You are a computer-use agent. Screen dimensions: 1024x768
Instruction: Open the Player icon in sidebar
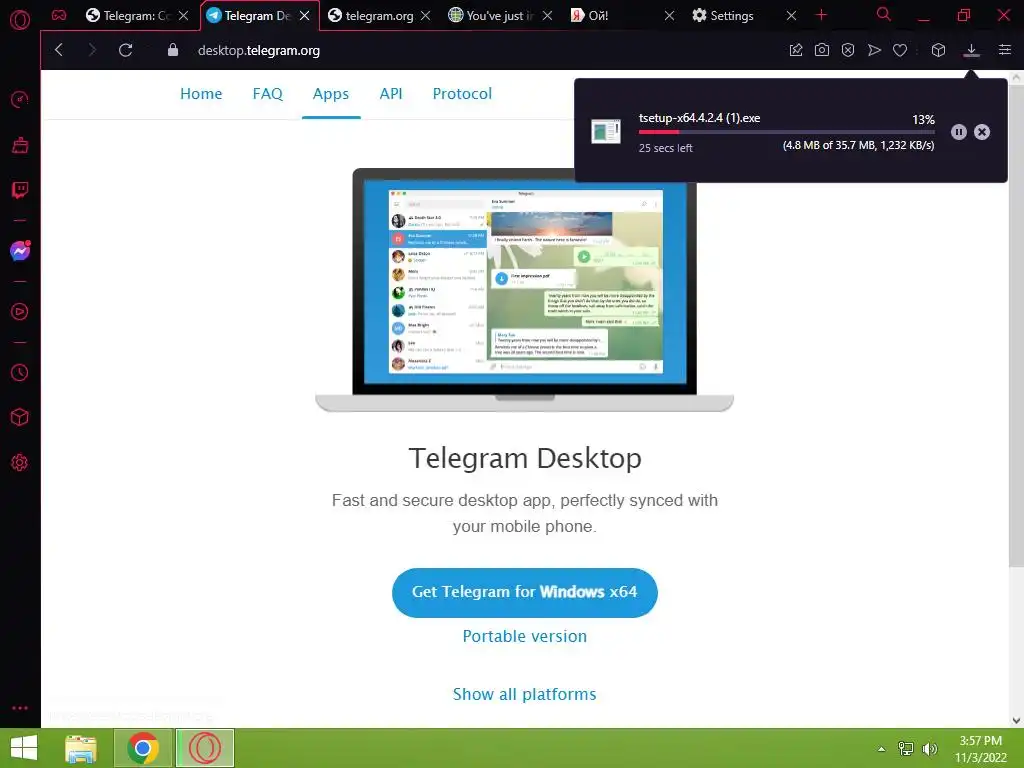point(20,312)
